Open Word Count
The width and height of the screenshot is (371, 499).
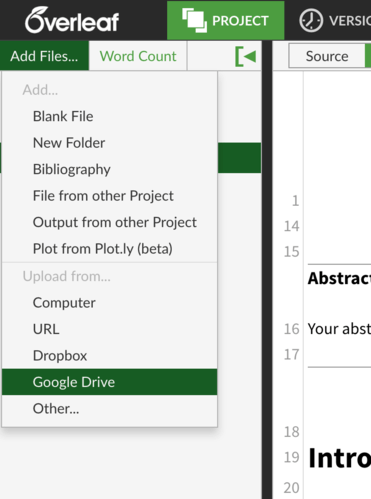pos(138,56)
